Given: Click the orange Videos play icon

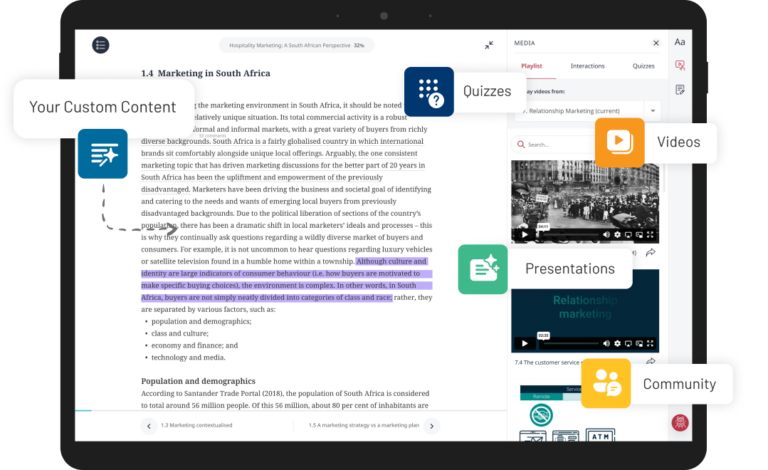Looking at the screenshot, I should [619, 142].
